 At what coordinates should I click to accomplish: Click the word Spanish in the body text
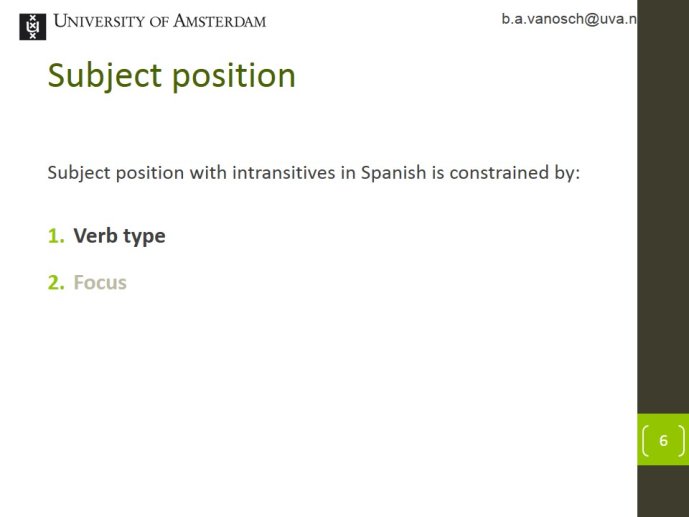click(393, 173)
